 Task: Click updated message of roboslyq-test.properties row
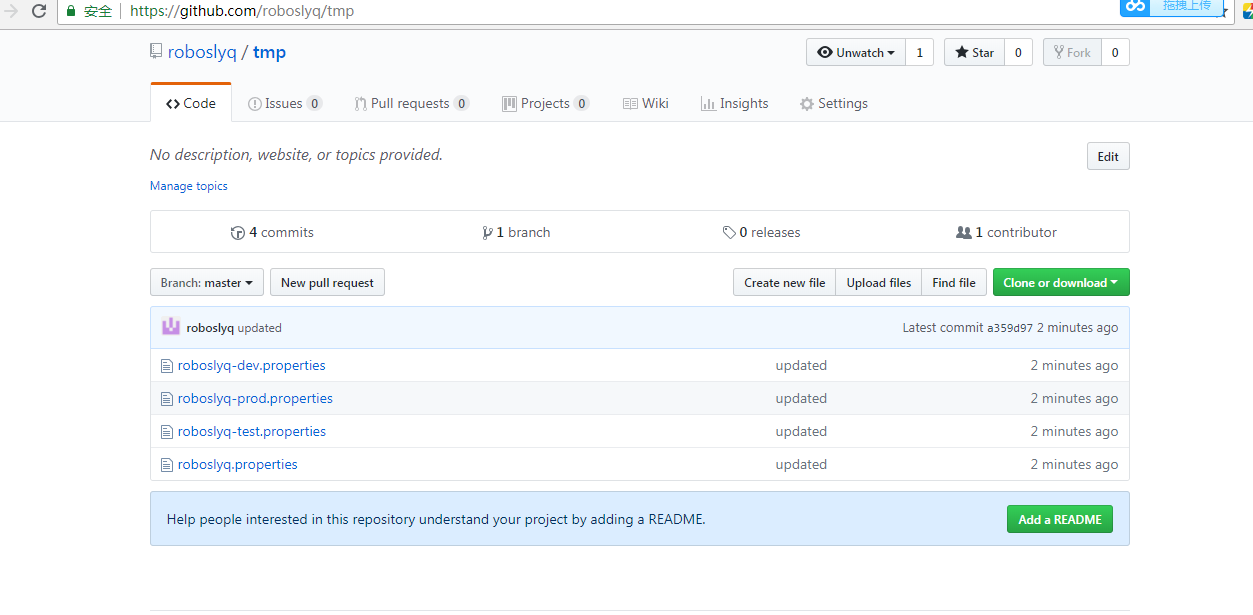coord(801,432)
